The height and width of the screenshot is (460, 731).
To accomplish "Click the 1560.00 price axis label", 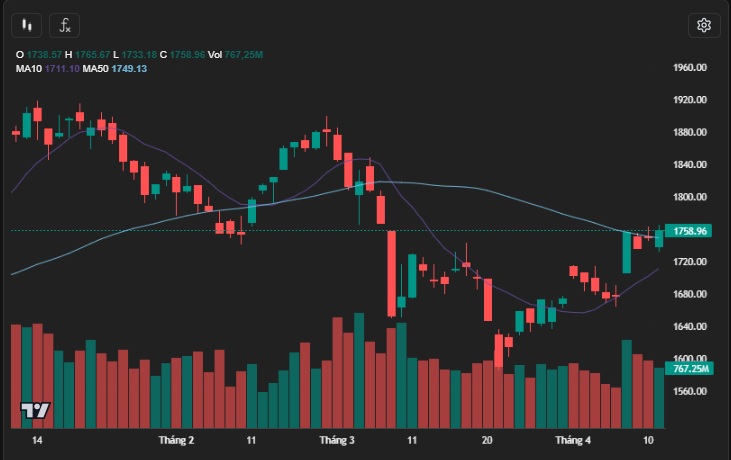I will (x=691, y=391).
